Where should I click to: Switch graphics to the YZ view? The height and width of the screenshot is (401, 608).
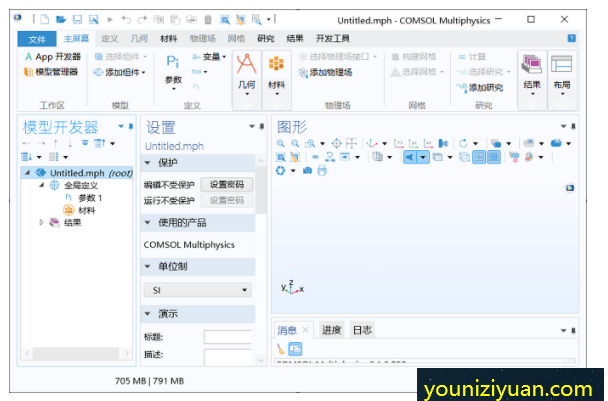(x=413, y=143)
